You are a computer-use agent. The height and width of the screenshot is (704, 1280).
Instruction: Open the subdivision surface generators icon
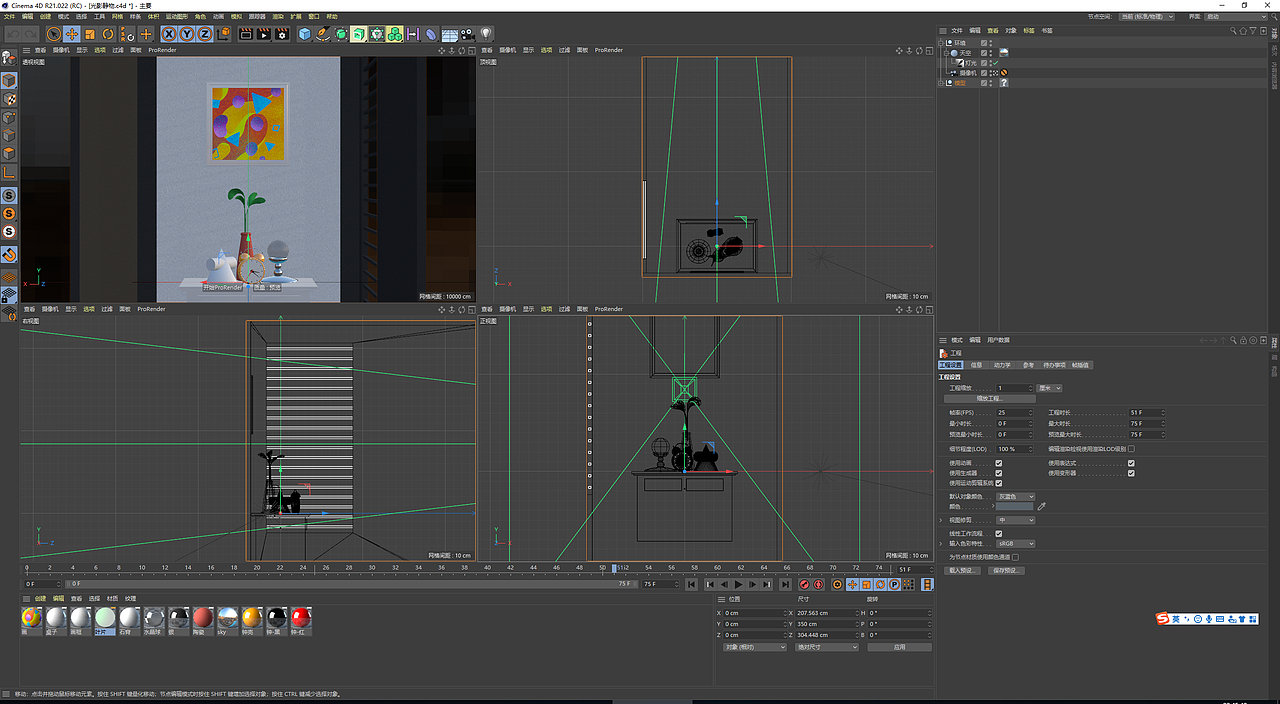(341, 34)
